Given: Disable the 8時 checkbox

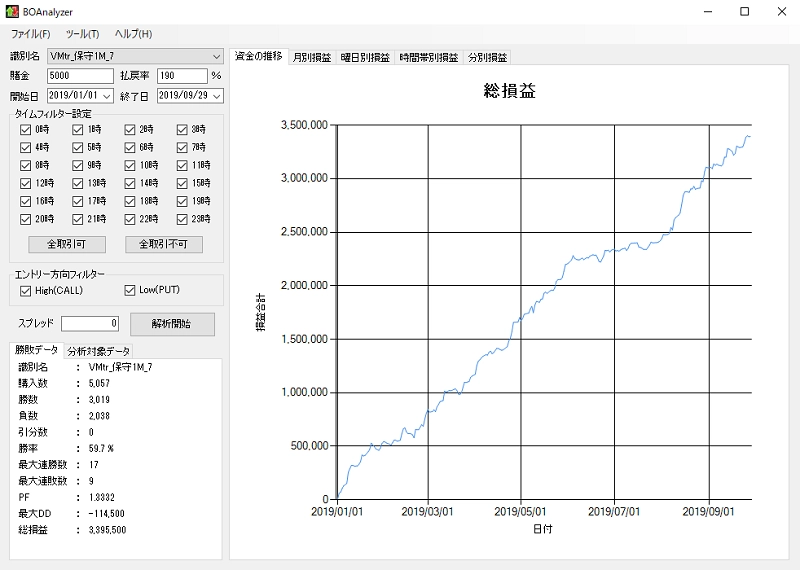Looking at the screenshot, I should [25, 165].
